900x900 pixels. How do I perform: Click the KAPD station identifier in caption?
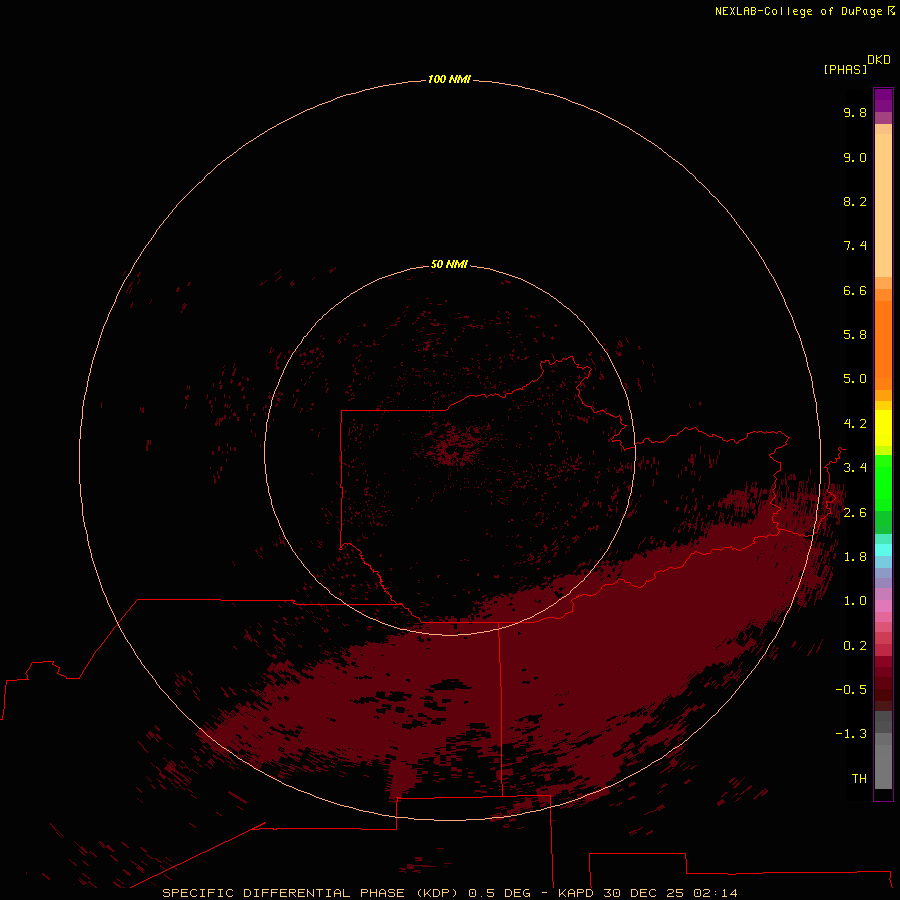click(576, 893)
